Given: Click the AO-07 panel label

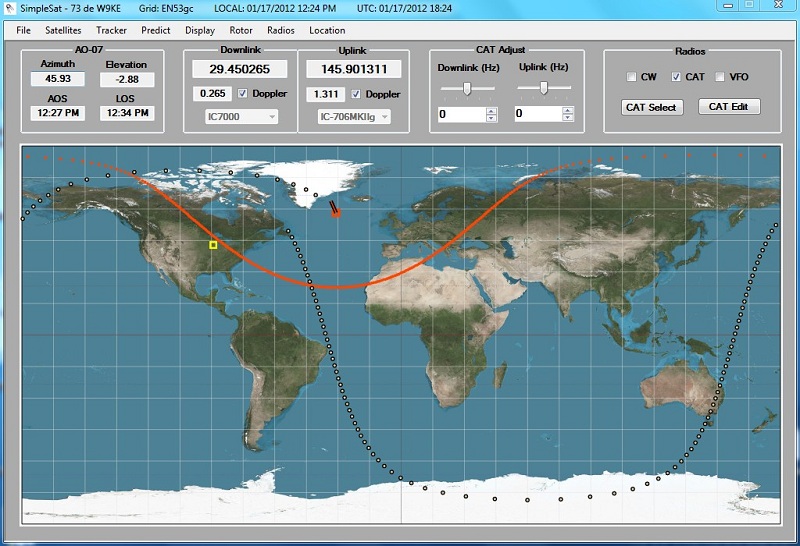Looking at the screenshot, I should point(89,50).
